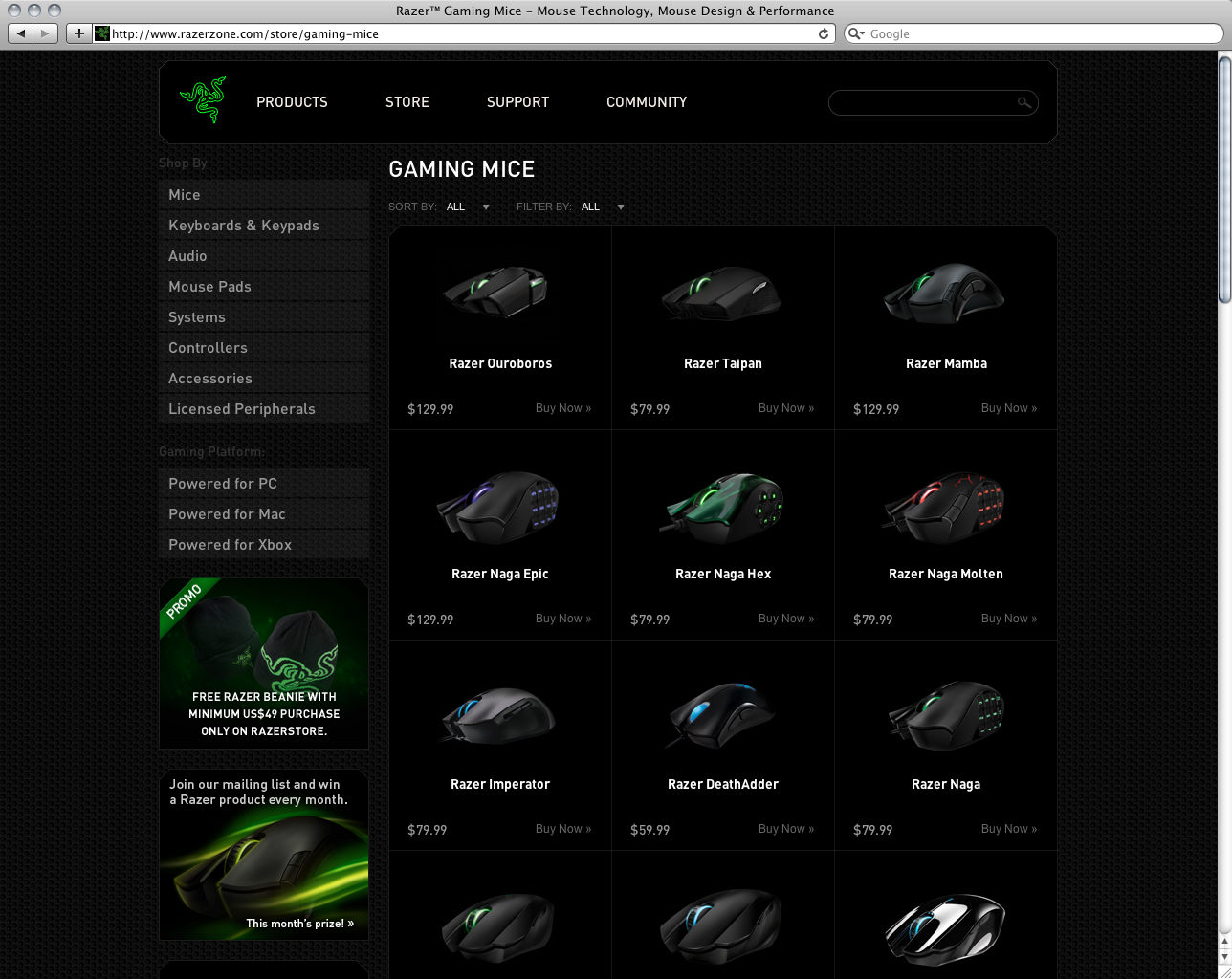Screen dimensions: 1232x979
Task: Click the Razer Naga Hex product name
Action: [723, 574]
